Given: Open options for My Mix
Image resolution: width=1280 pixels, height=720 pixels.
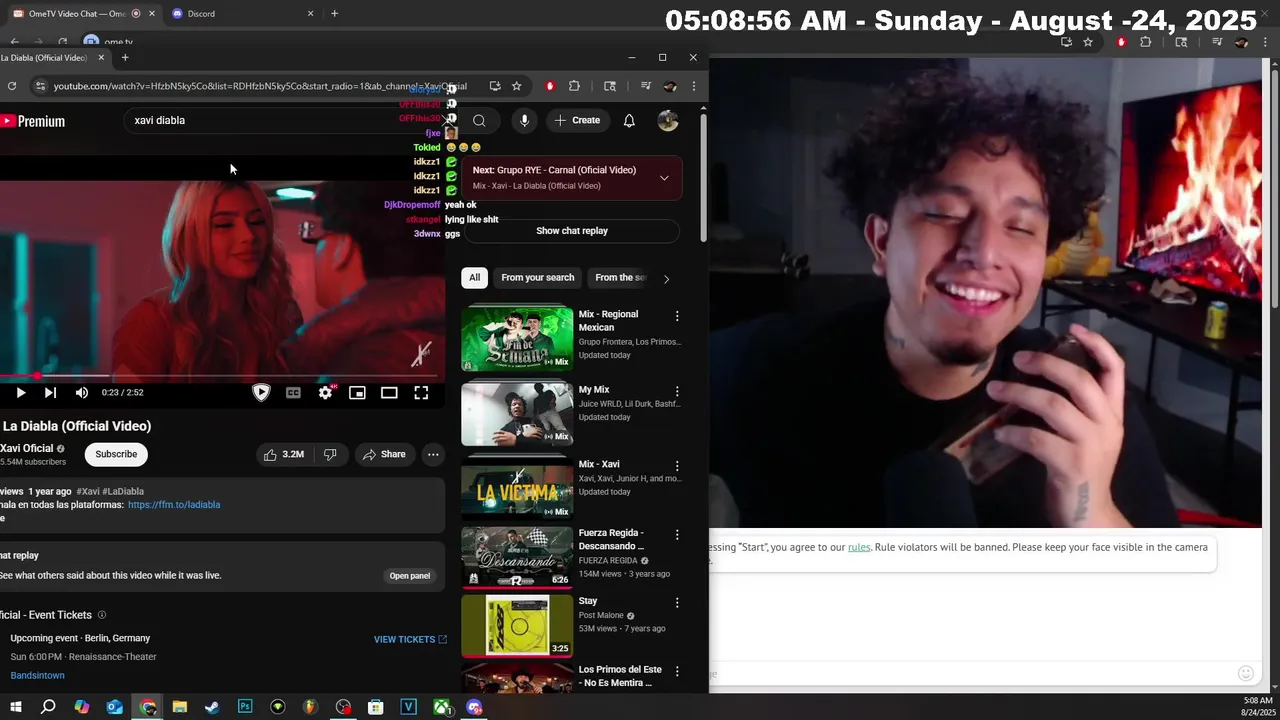Looking at the screenshot, I should (677, 391).
